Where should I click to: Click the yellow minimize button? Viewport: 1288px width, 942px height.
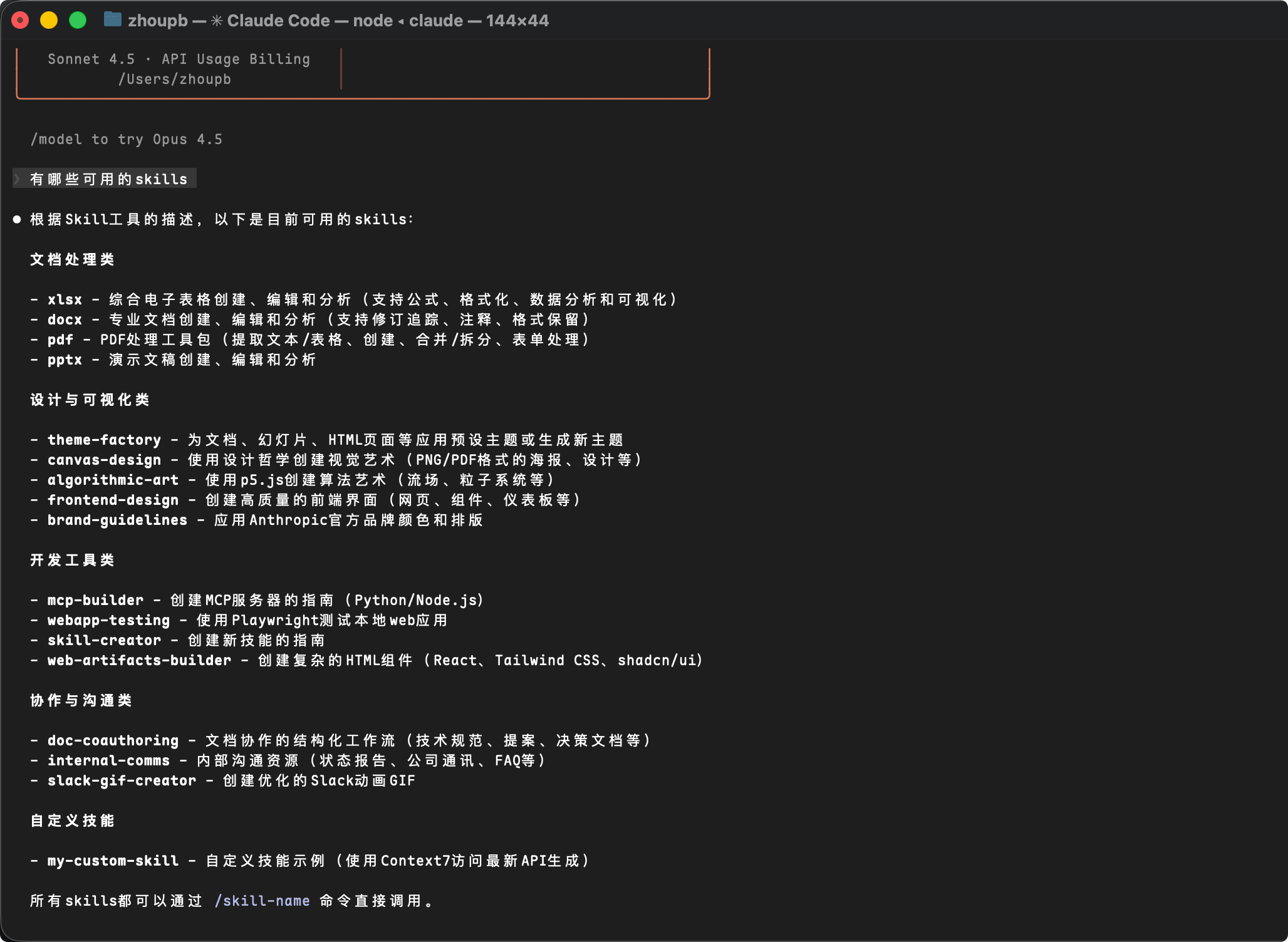point(49,20)
